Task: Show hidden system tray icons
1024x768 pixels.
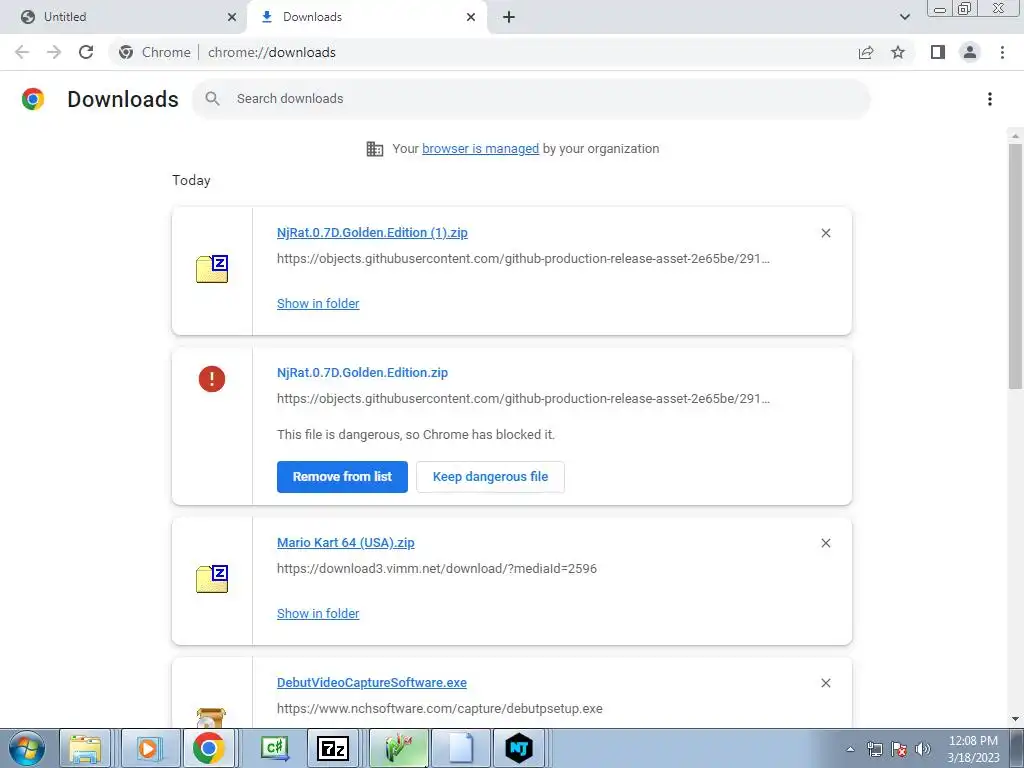Action: [x=850, y=750]
